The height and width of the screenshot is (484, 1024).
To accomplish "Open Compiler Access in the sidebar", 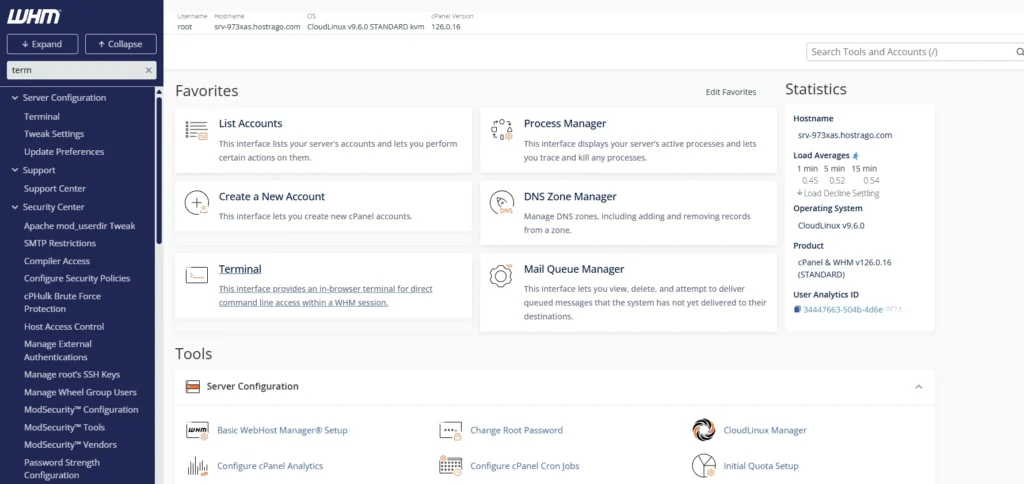I will 57,261.
